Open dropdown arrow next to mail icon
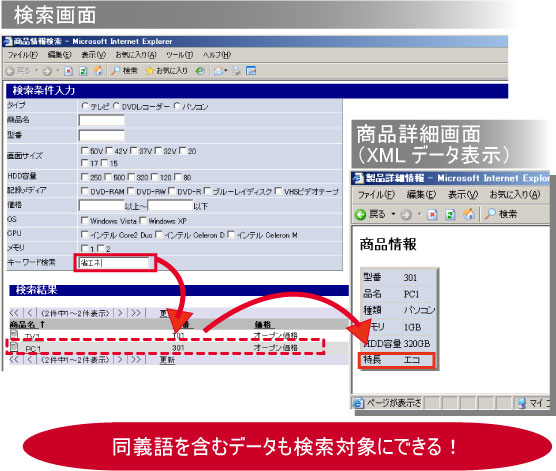This screenshot has height=471, width=556. pos(226,71)
